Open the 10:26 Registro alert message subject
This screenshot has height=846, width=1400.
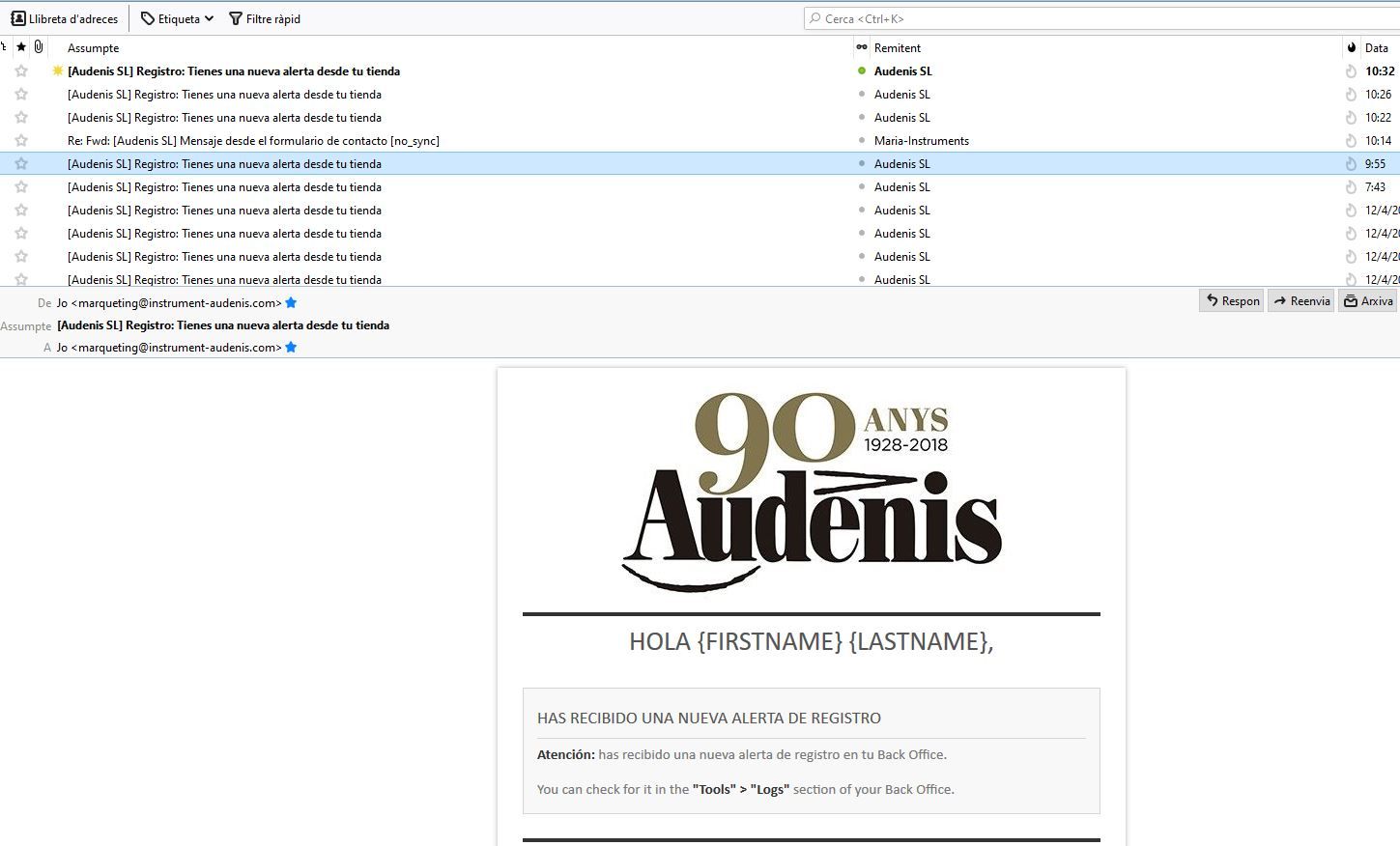pos(224,94)
